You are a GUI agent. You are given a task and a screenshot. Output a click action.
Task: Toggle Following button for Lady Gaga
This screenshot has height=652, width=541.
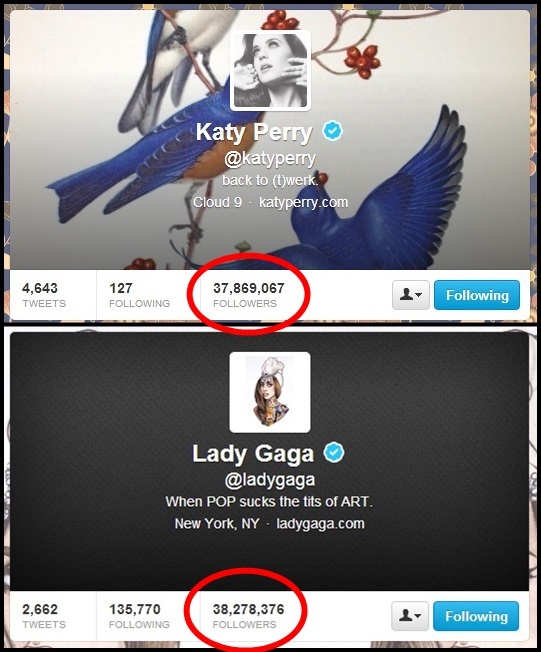tap(476, 616)
